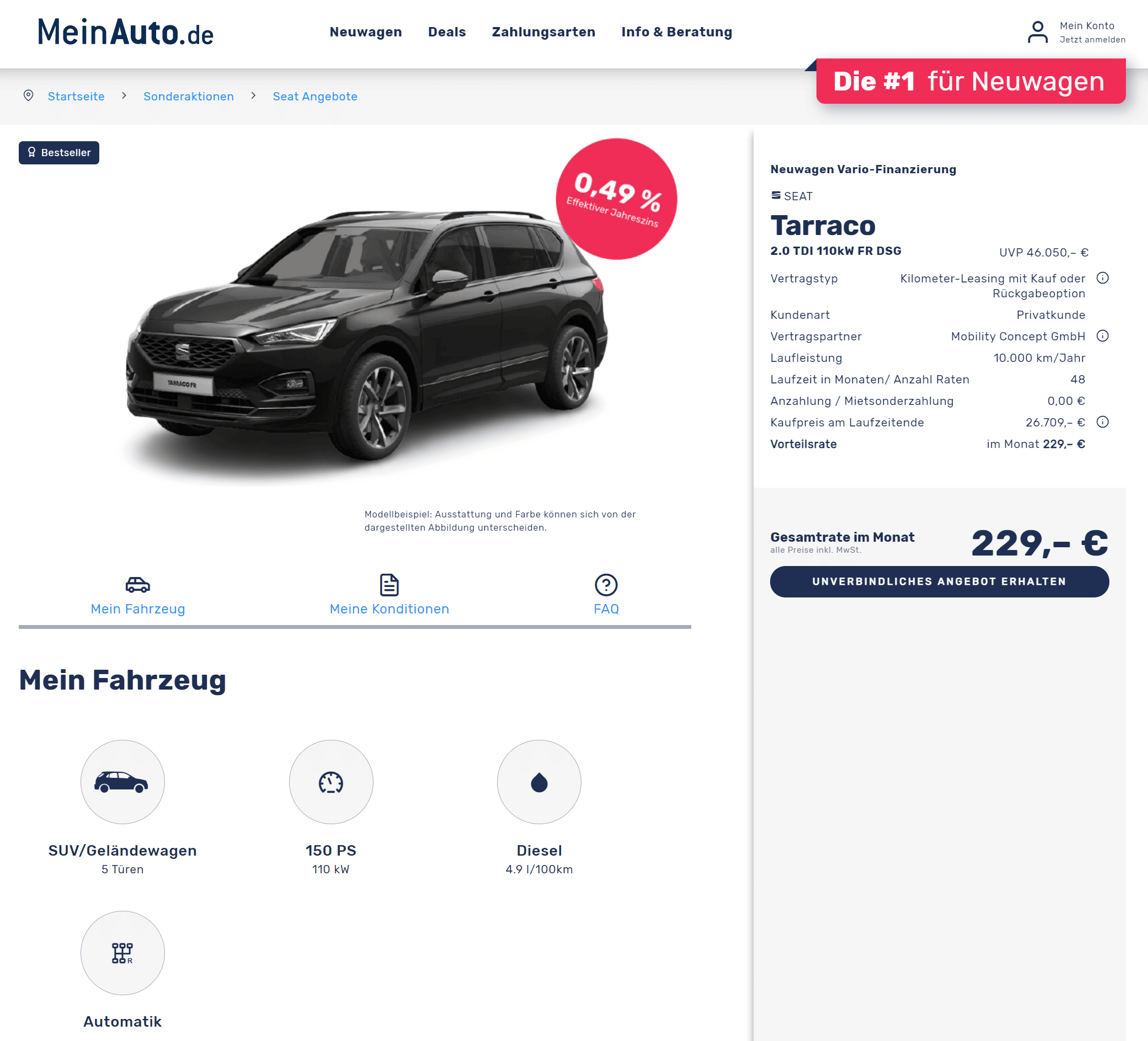1148x1041 pixels.
Task: Click the FAQ question mark icon
Action: [x=606, y=585]
